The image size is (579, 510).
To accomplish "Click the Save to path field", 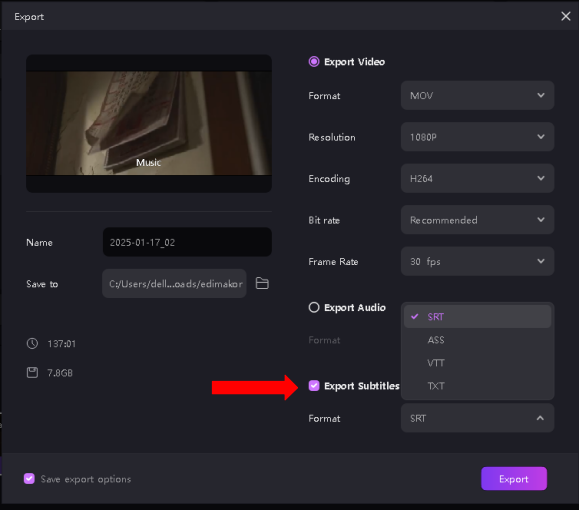I will click(x=174, y=284).
